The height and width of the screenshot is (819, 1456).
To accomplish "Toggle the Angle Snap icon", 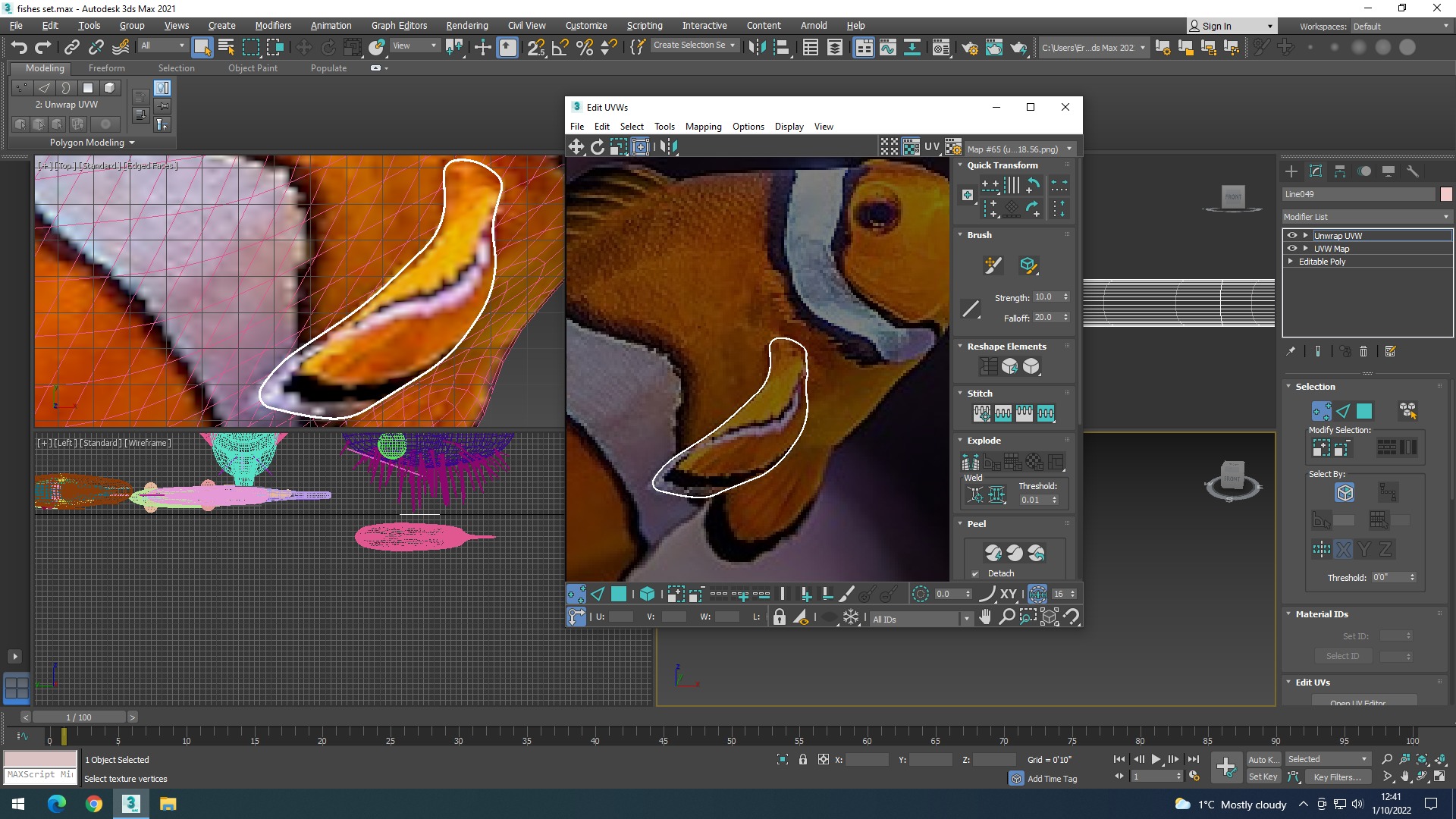I will pos(560,48).
